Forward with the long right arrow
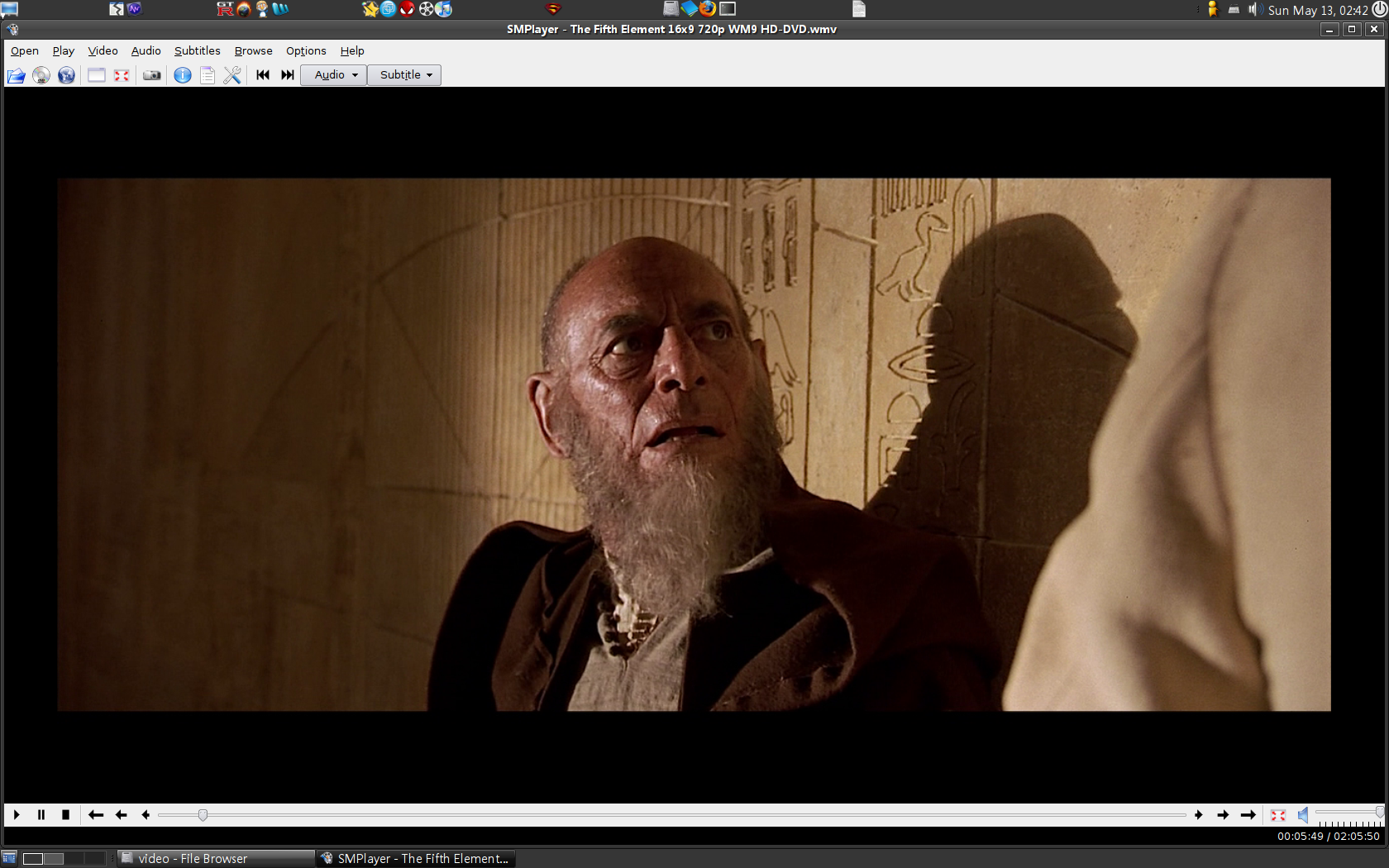The width and height of the screenshot is (1389, 868). (x=1248, y=815)
